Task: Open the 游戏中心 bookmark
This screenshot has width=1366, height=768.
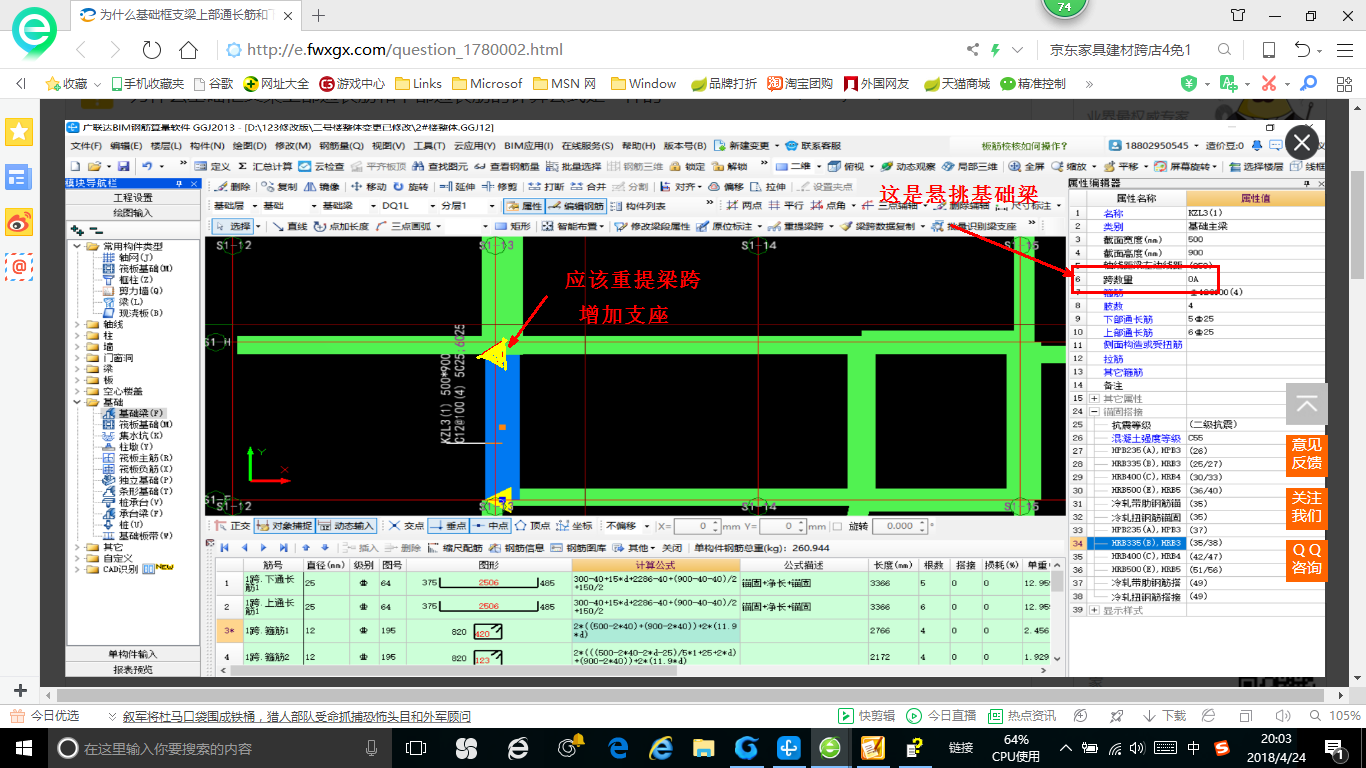Action: 352,84
